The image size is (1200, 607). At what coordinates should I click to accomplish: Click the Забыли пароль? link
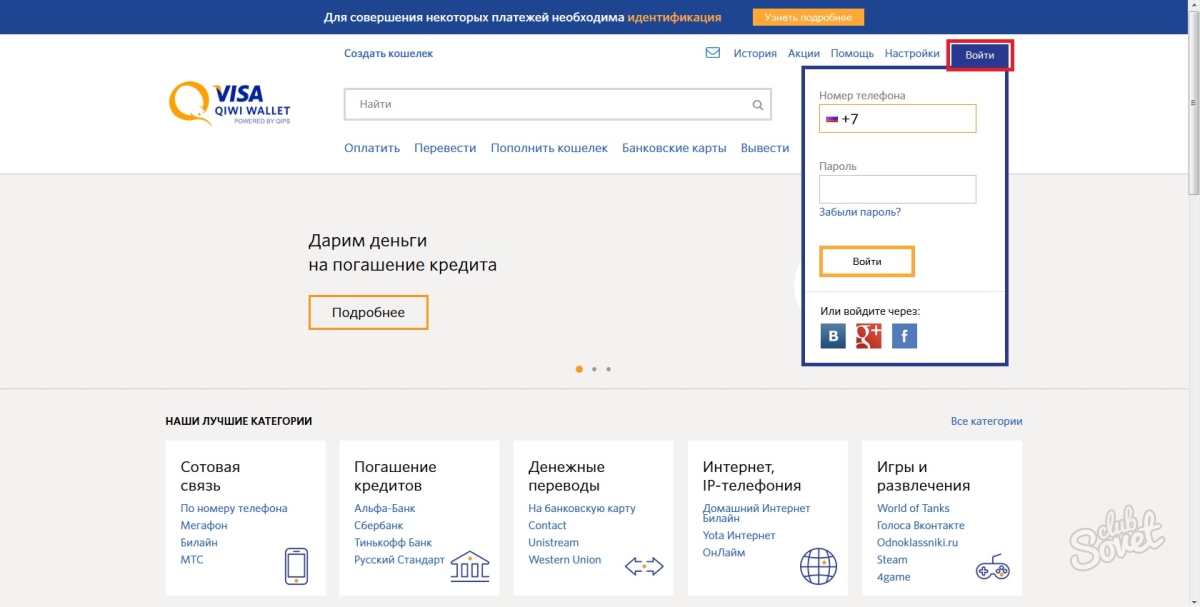click(860, 212)
